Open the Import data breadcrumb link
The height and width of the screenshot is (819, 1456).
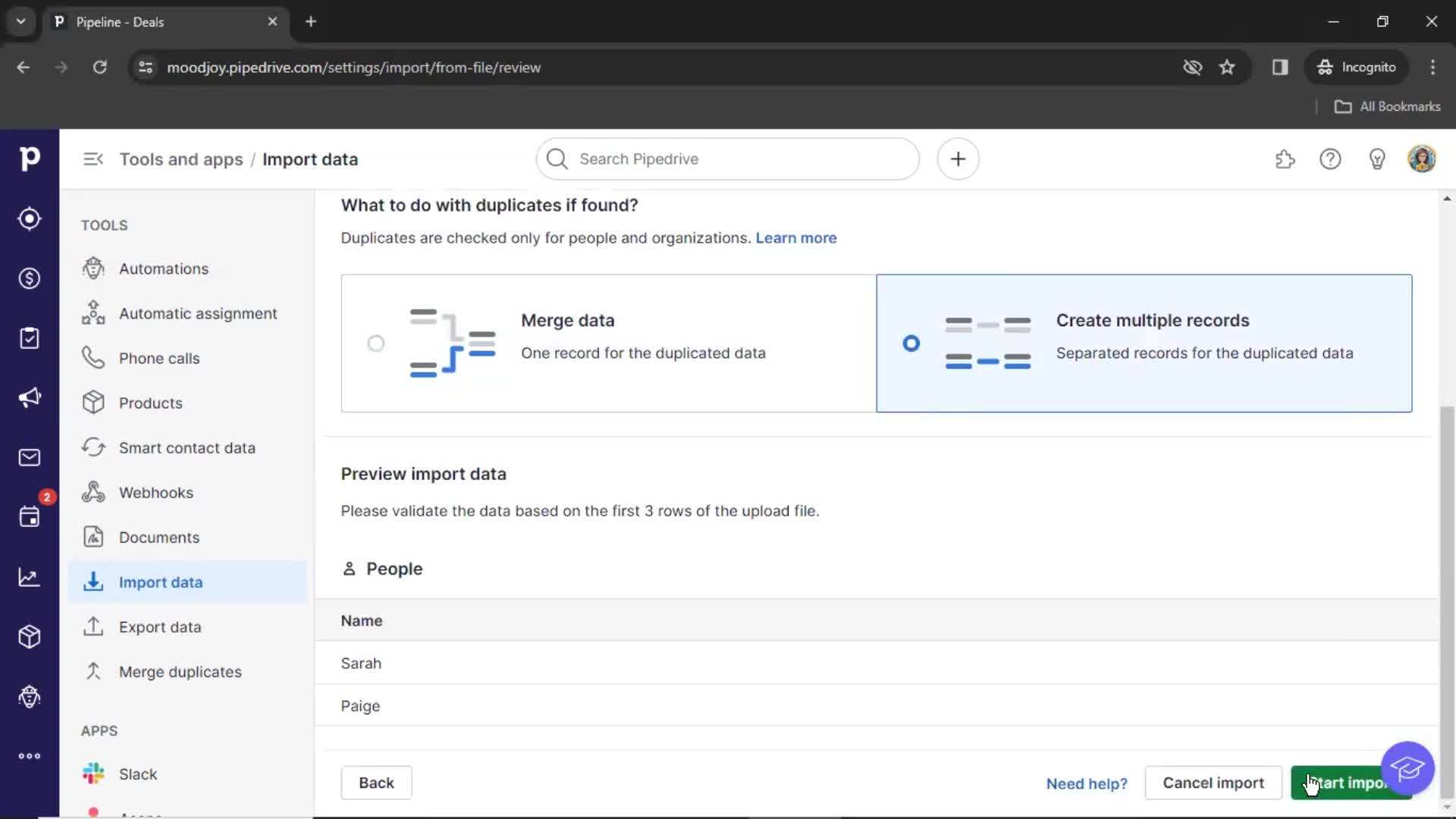(310, 158)
